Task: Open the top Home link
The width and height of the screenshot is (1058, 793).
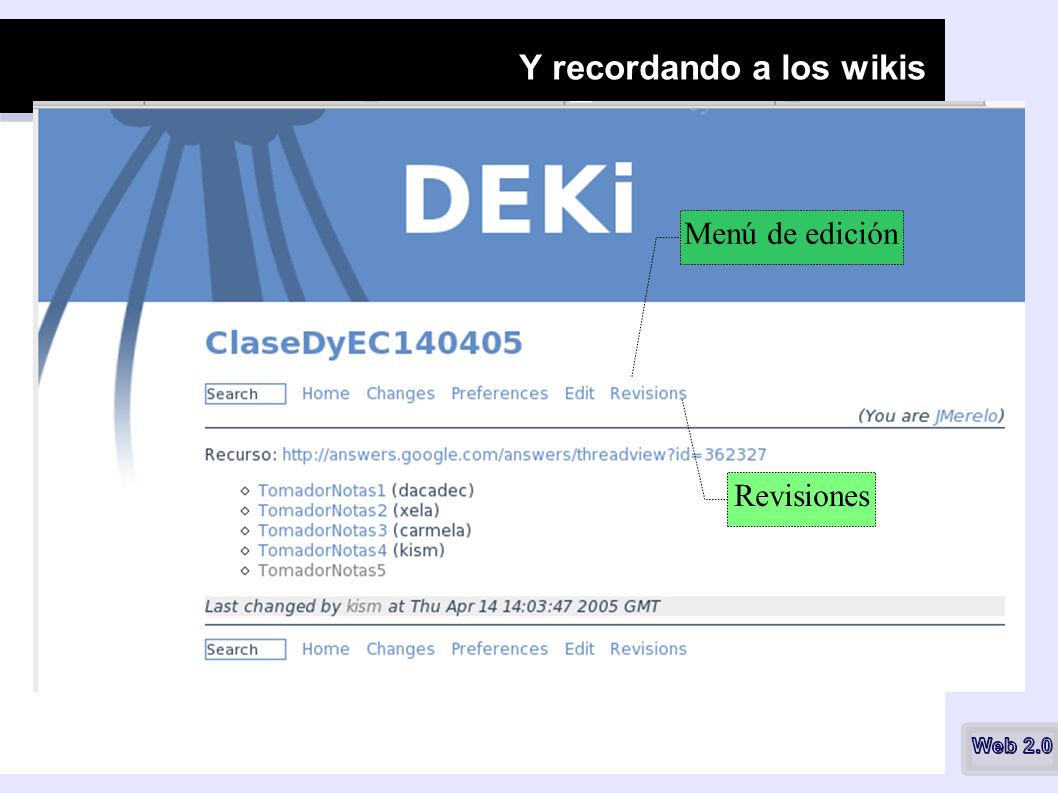Action: tap(325, 393)
